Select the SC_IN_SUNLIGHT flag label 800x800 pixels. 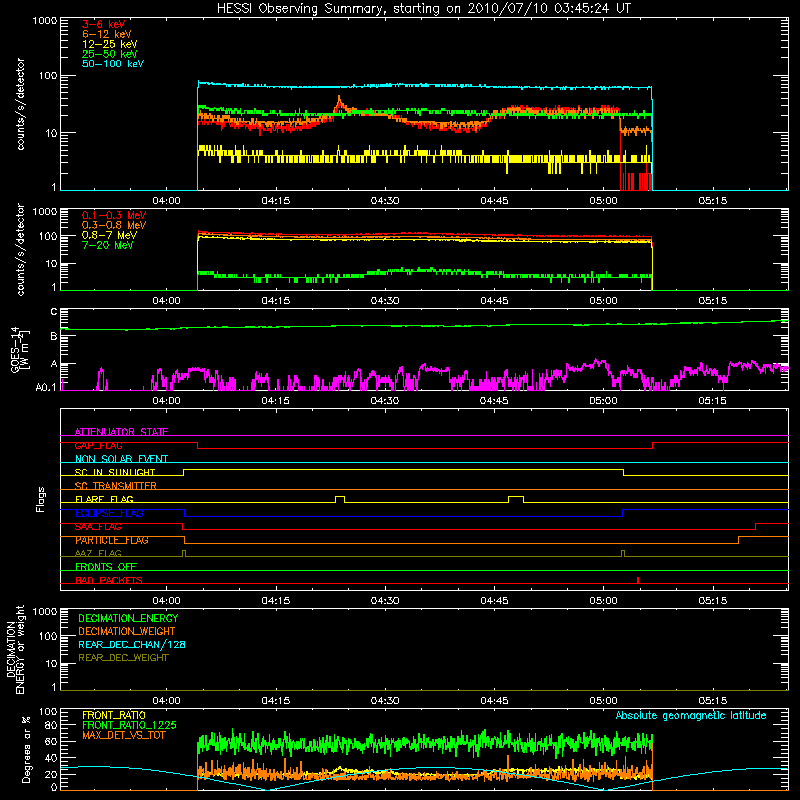(115, 472)
